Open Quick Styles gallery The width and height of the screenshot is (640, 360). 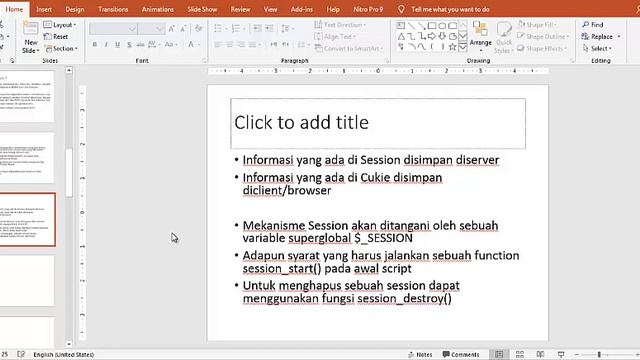pos(504,38)
